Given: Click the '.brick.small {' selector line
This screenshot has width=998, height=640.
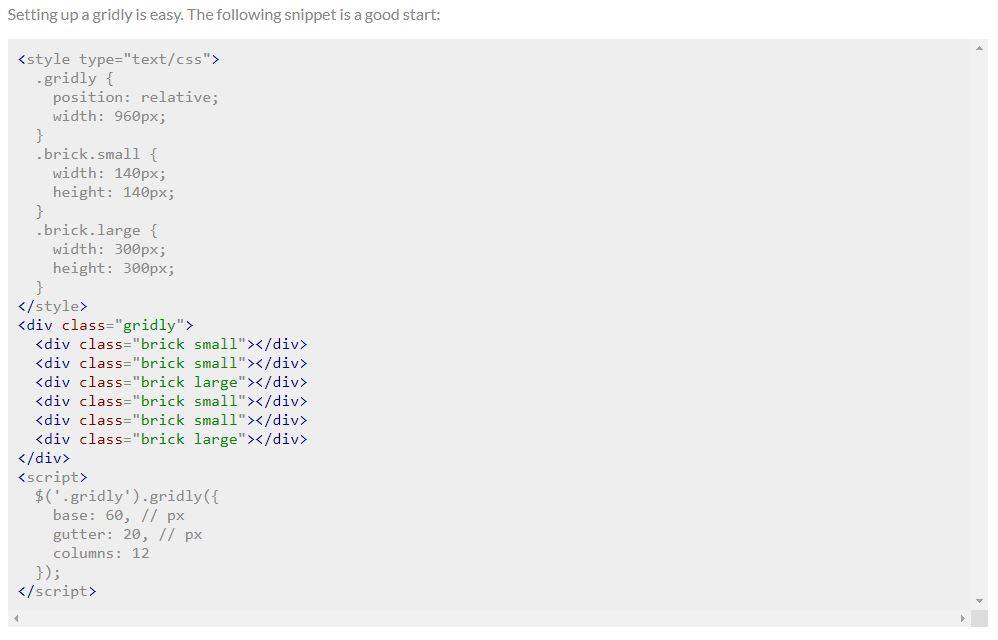Looking at the screenshot, I should tap(97, 154).
